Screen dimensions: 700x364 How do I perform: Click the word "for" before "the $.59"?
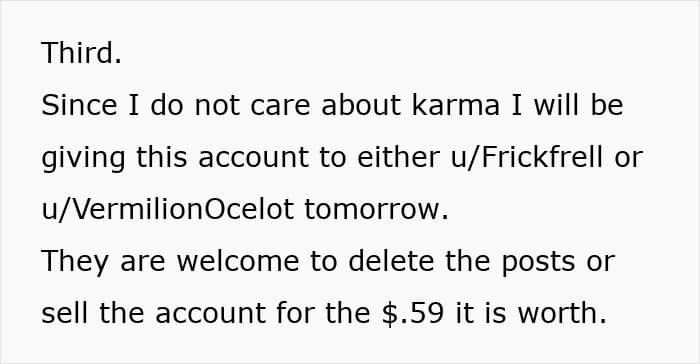[295, 313]
